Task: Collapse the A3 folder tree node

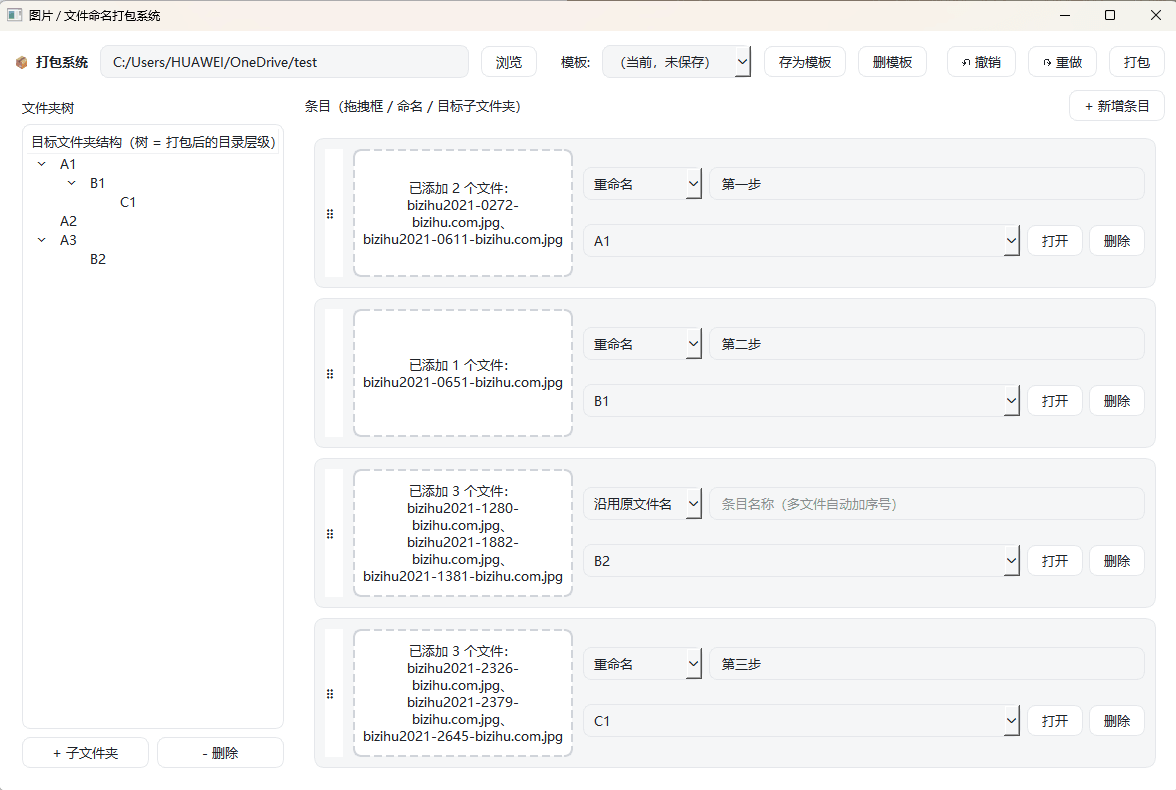Action: click(x=42, y=239)
